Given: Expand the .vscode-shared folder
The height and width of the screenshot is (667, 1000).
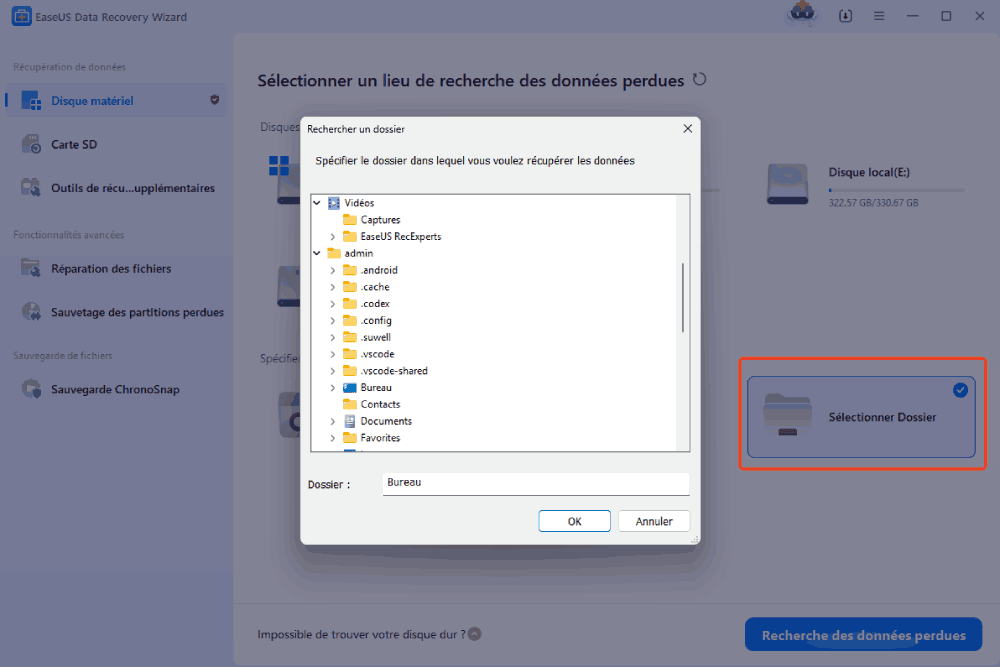Looking at the screenshot, I should point(333,370).
